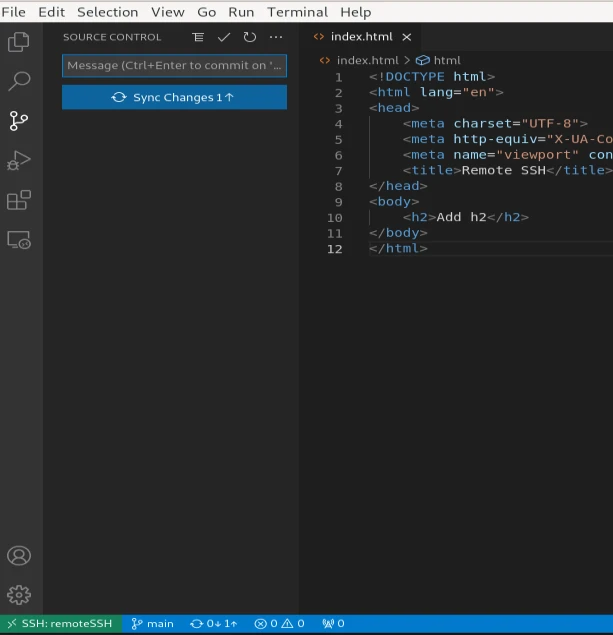
Task: Open the Manage gear icon
Action: [x=19, y=595]
